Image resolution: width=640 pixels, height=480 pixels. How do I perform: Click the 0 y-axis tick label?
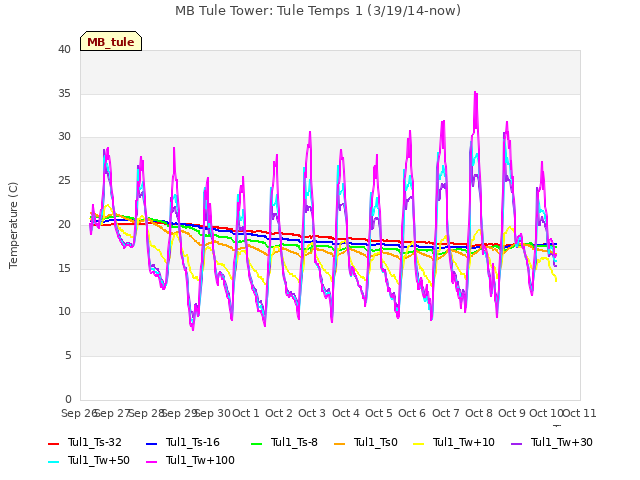pyautogui.click(x=68, y=399)
